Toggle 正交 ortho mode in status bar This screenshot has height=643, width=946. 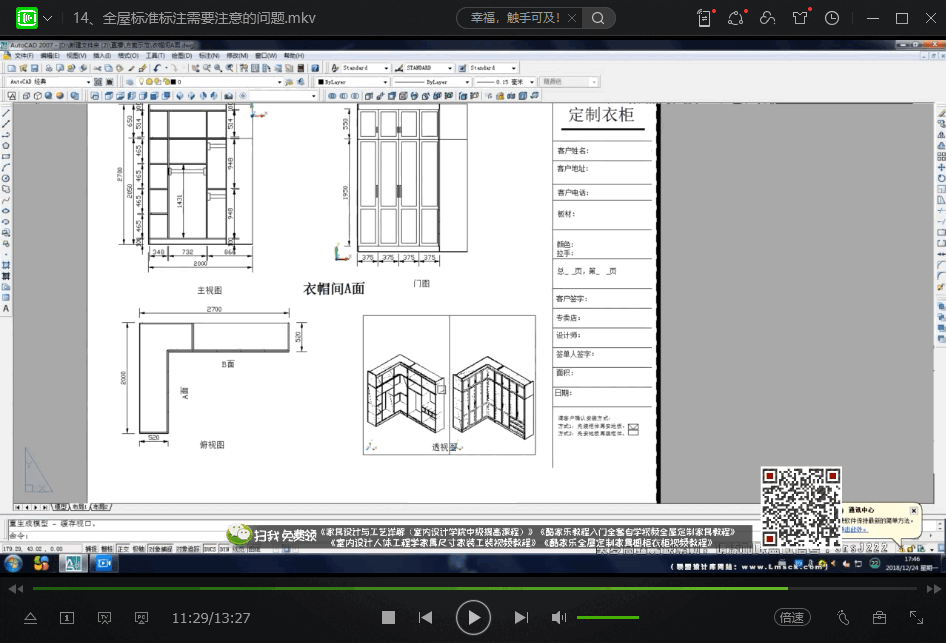(x=123, y=549)
